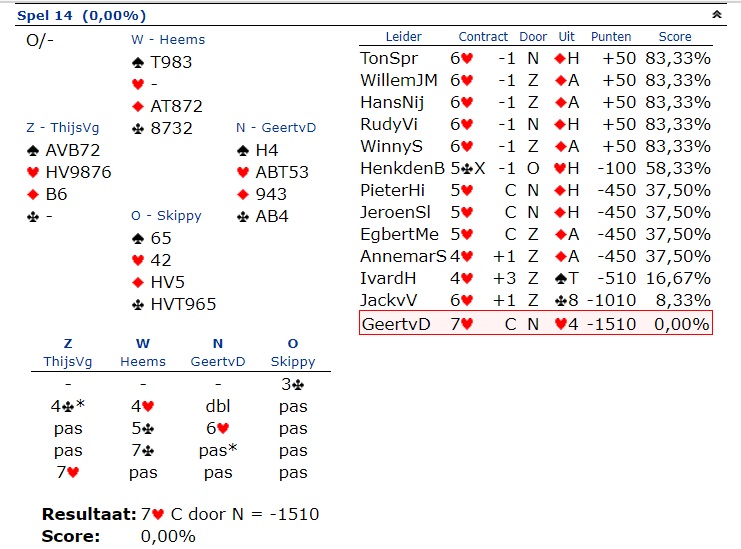Click South's diamond holding B6
Screen dimensions: 741x549
coord(47,194)
